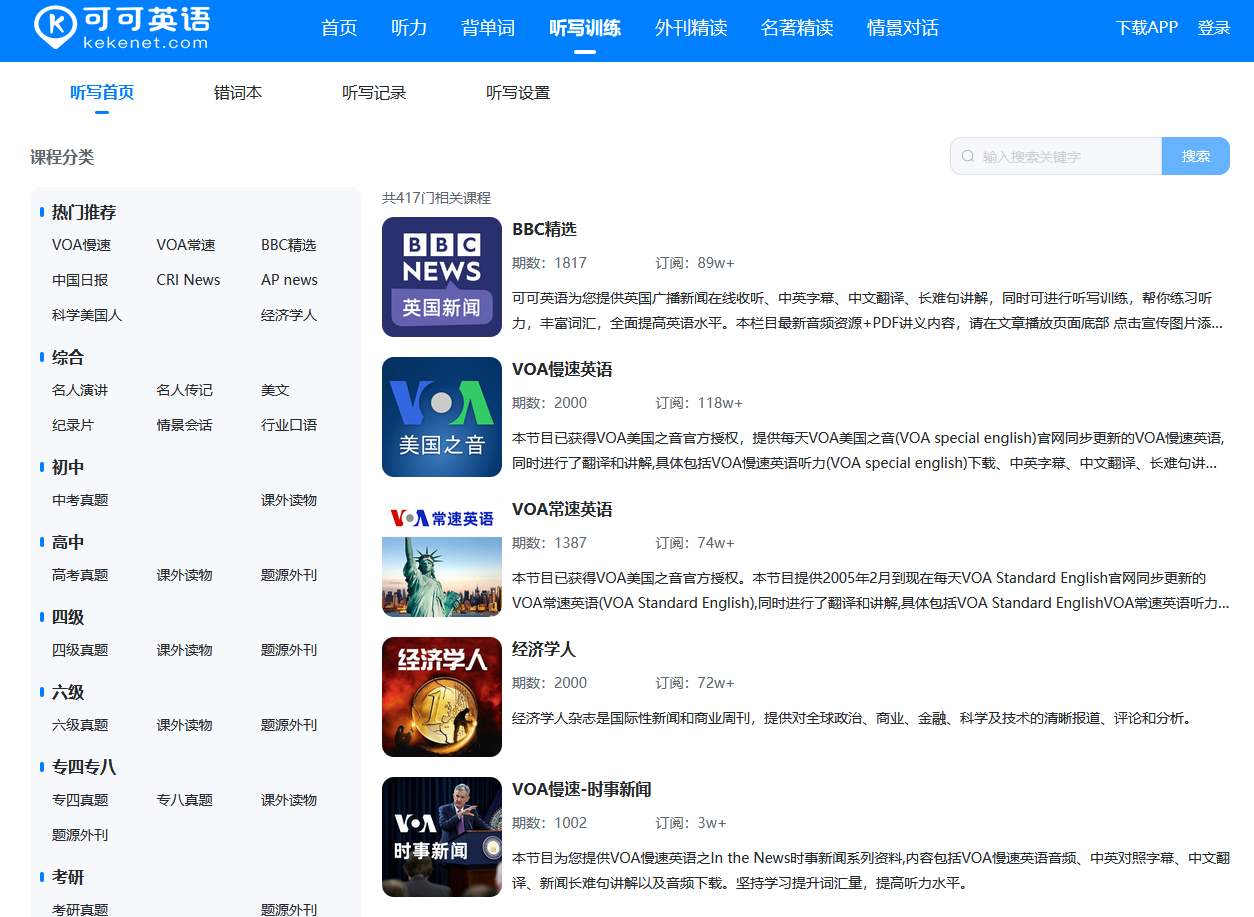
Task: Click the 登录 login link
Action: 1214,28
